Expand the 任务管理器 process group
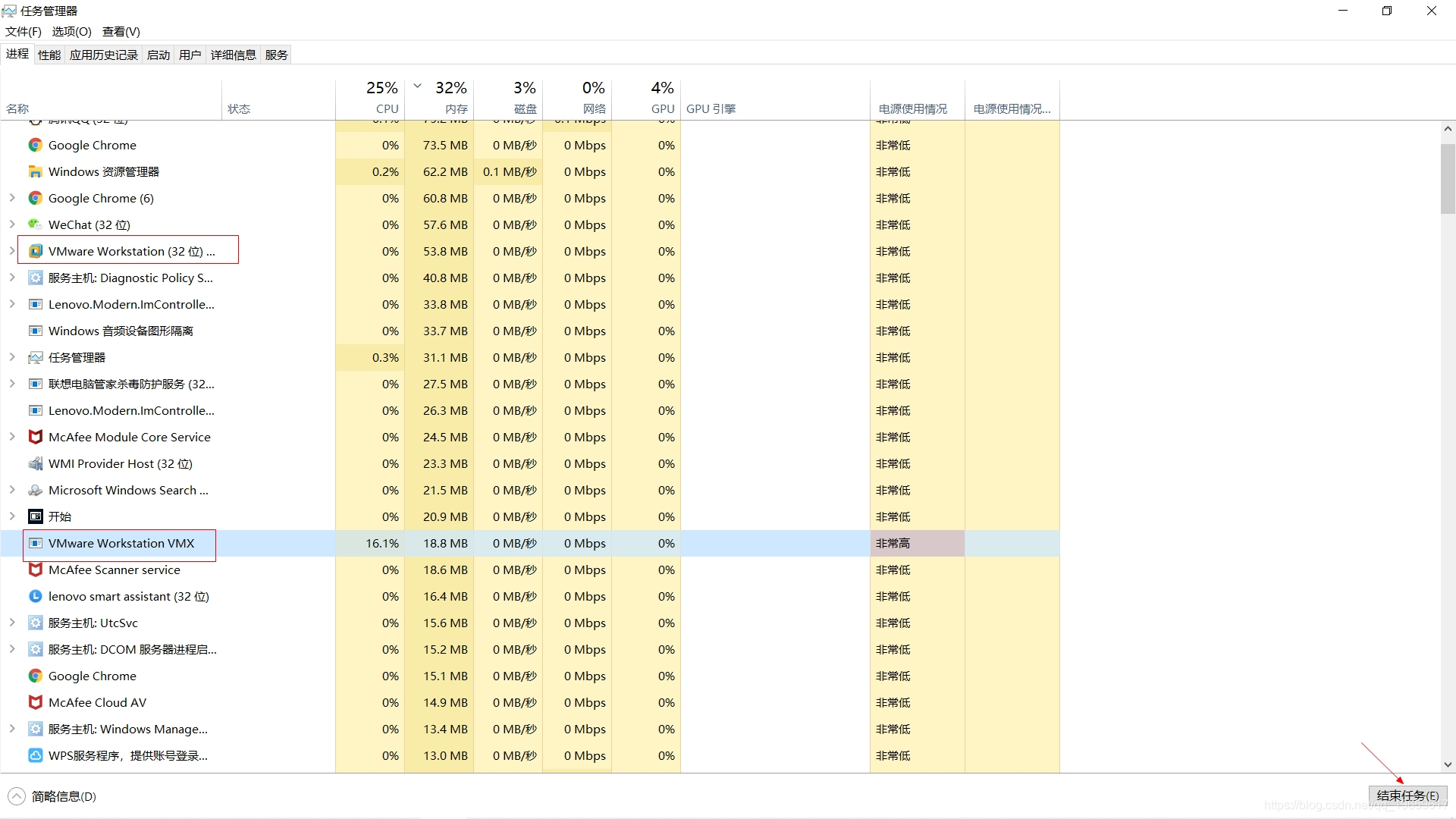This screenshot has height=819, width=1456. tap(12, 357)
